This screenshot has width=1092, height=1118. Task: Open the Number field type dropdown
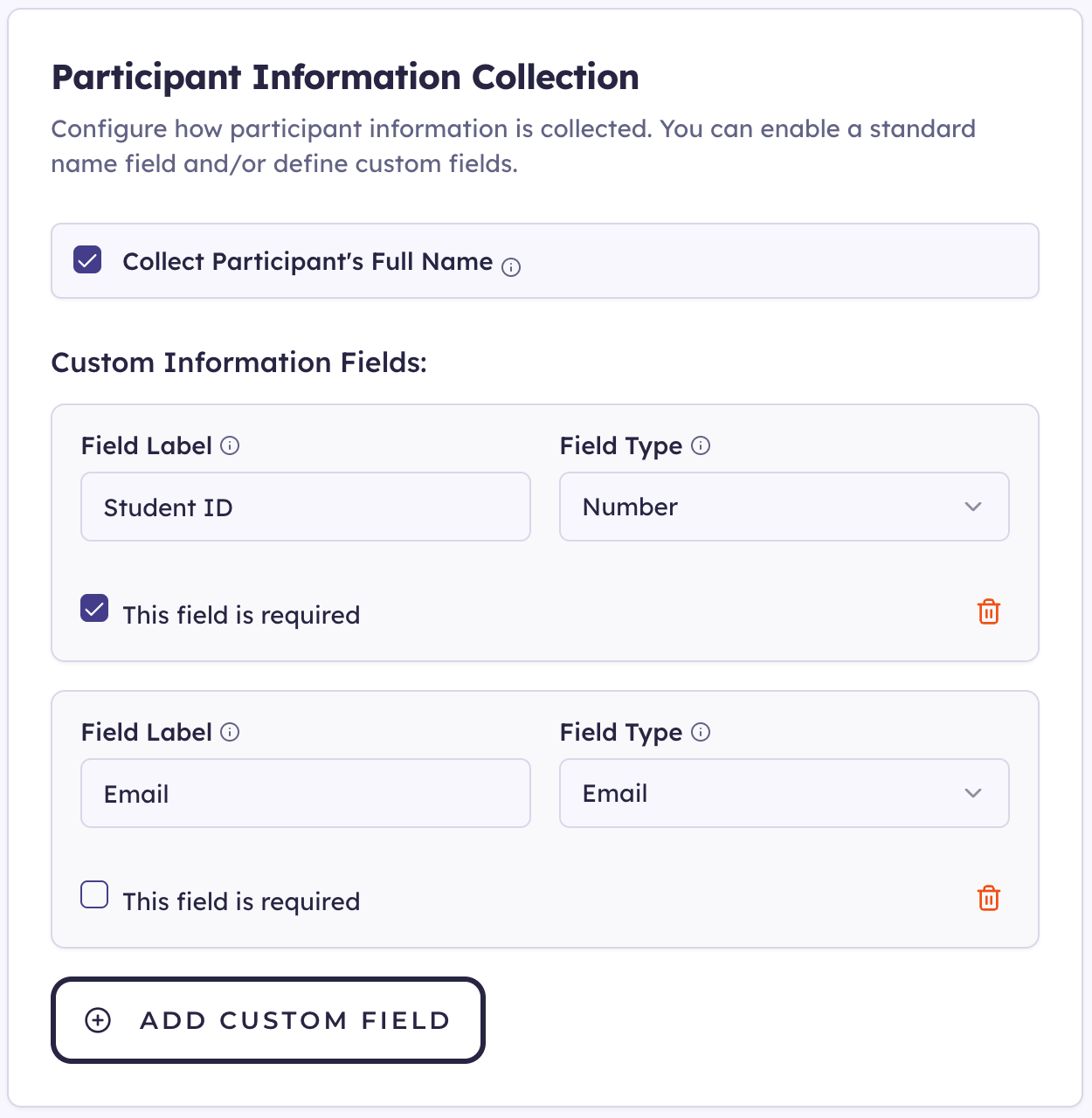point(784,507)
